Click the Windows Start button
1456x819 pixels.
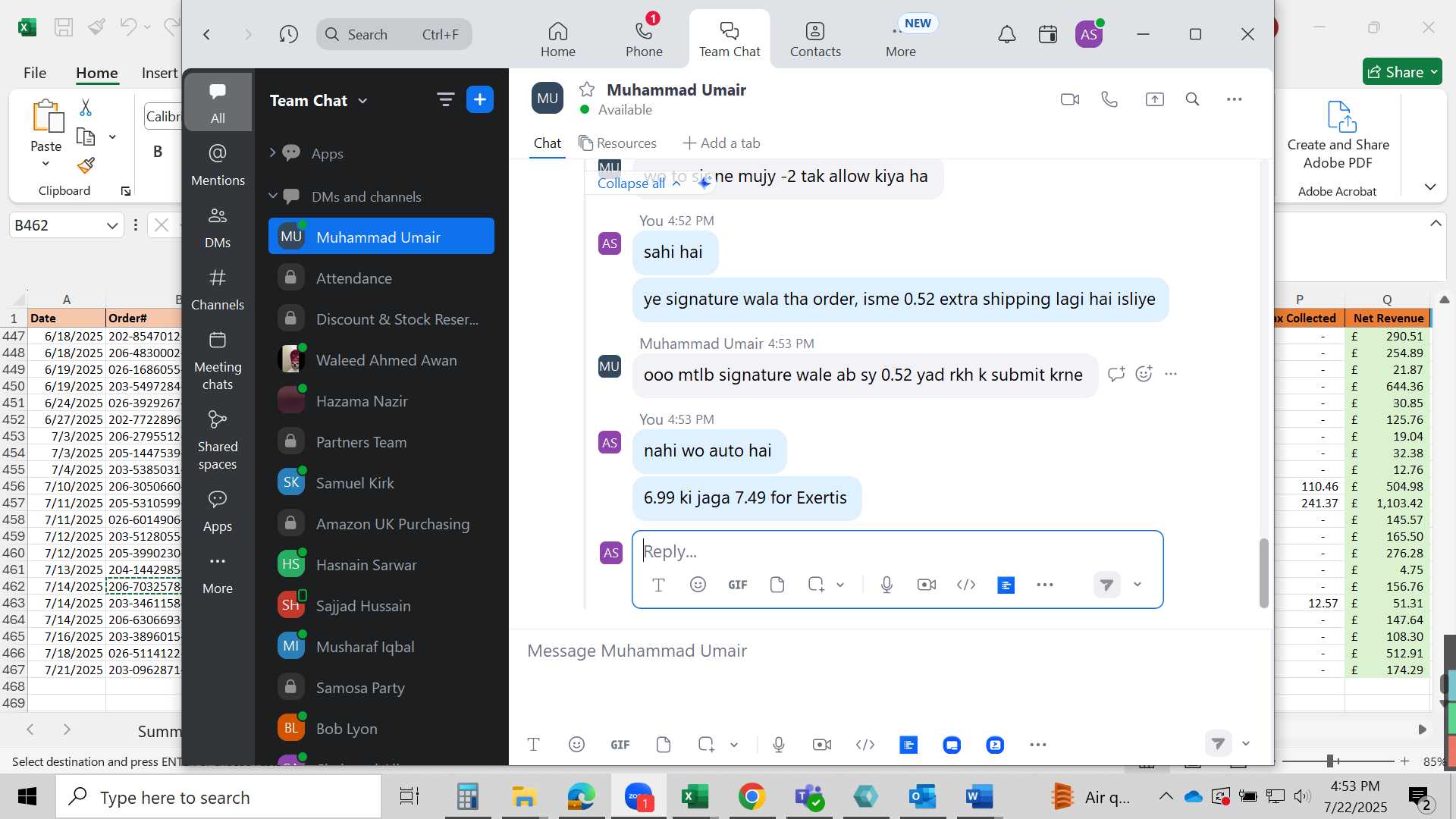pos(27,797)
